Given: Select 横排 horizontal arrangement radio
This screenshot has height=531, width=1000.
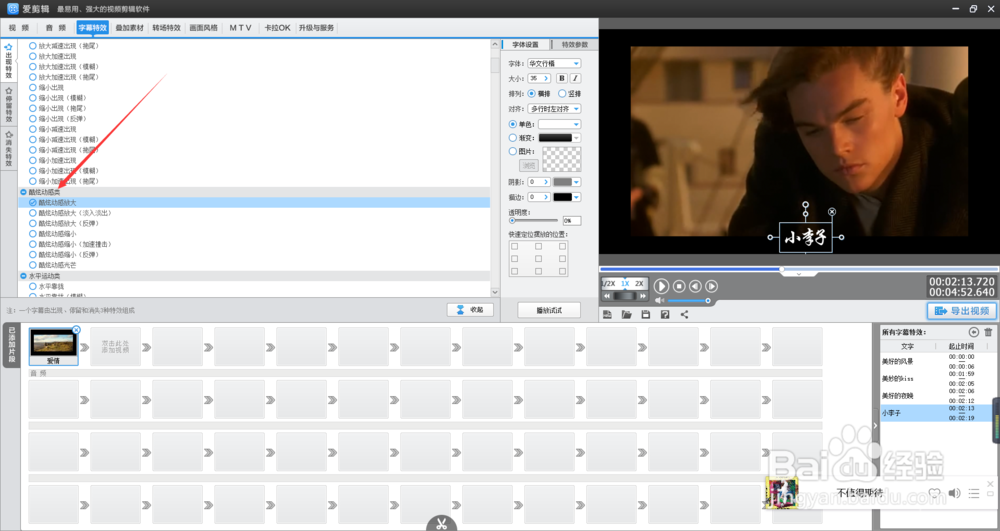Looking at the screenshot, I should click(531, 94).
